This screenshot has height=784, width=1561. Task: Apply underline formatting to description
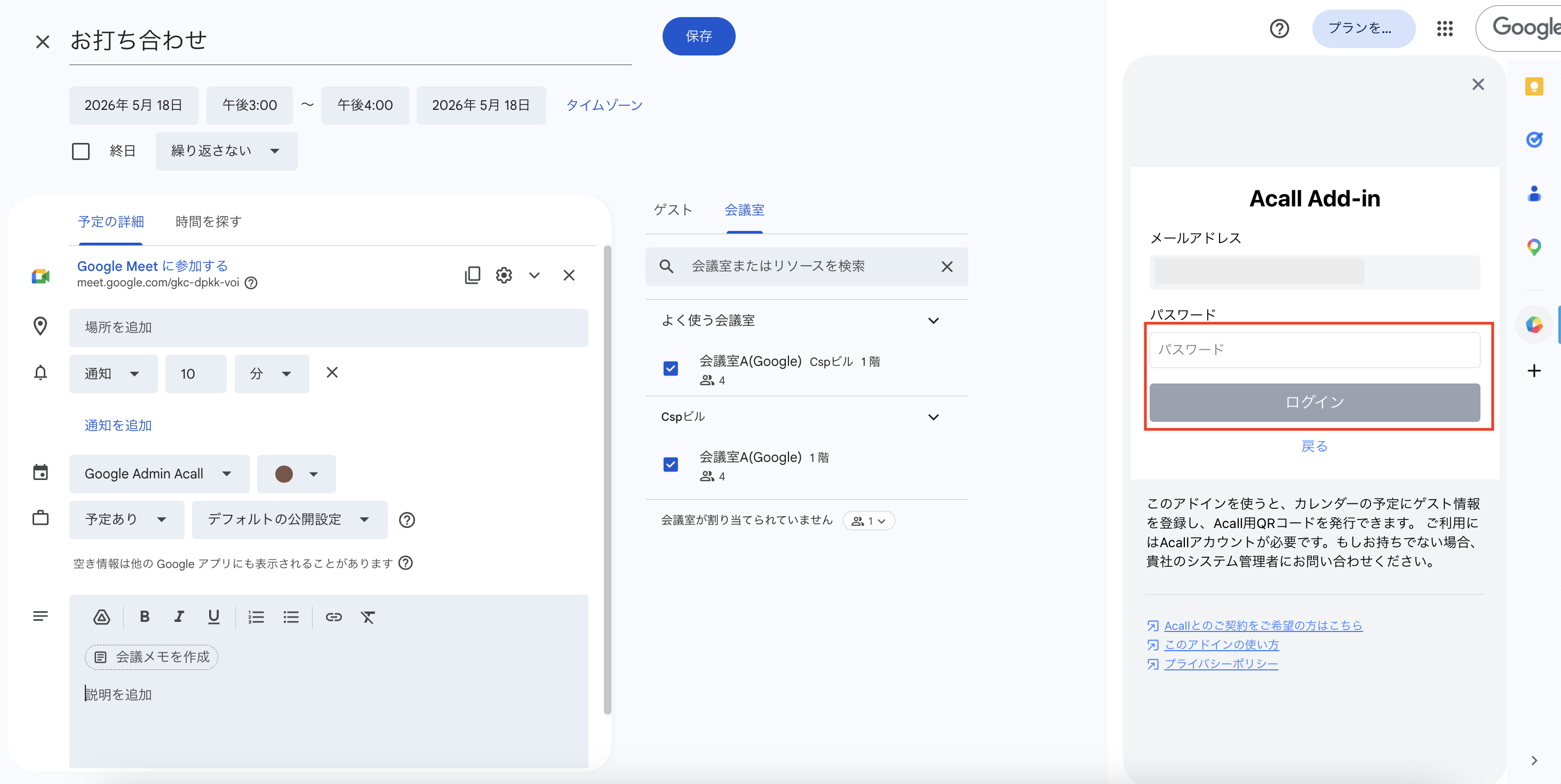pos(213,617)
